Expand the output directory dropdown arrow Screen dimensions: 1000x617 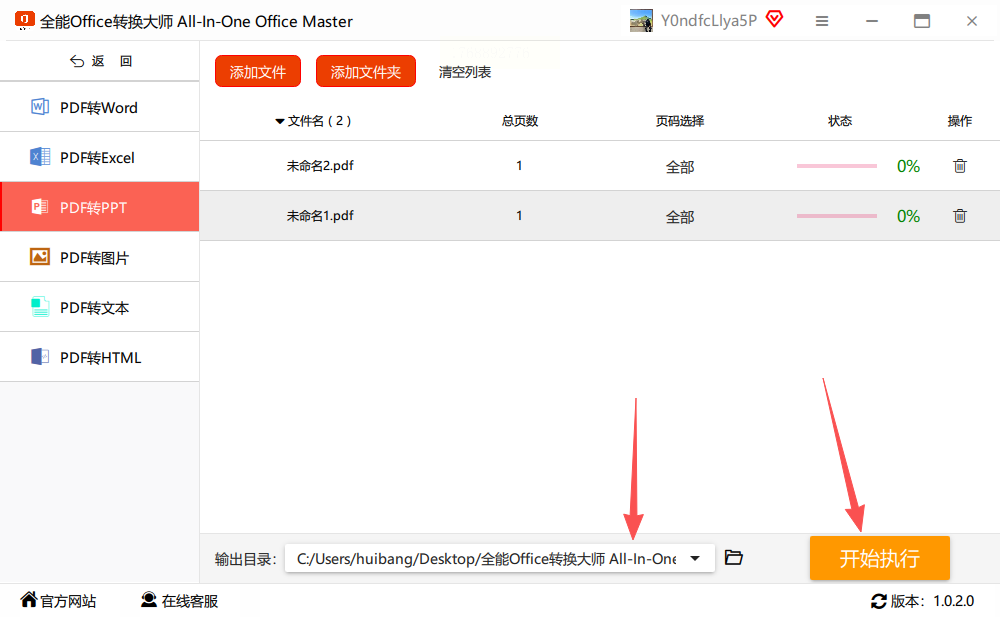tap(695, 558)
